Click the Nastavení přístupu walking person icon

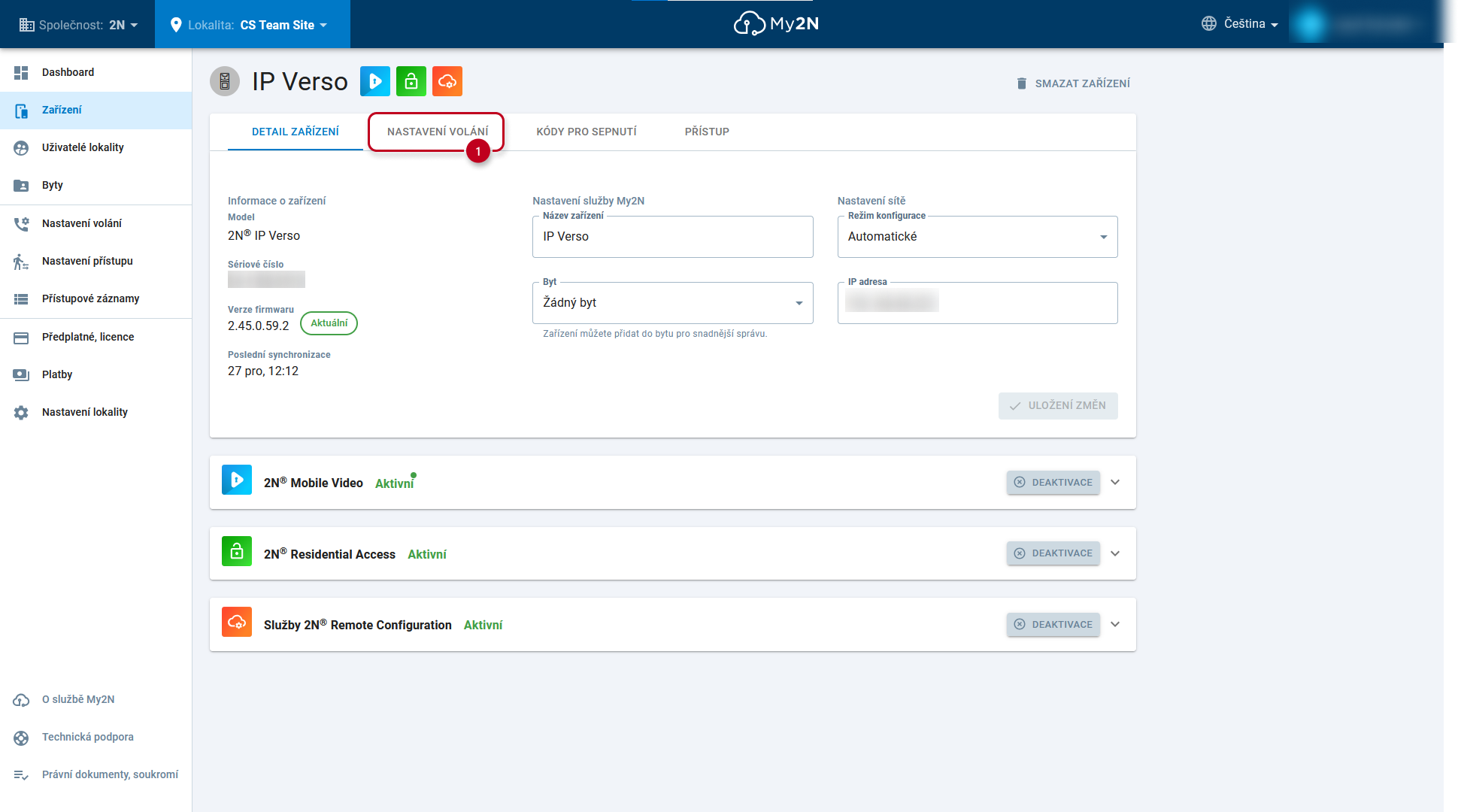point(21,262)
